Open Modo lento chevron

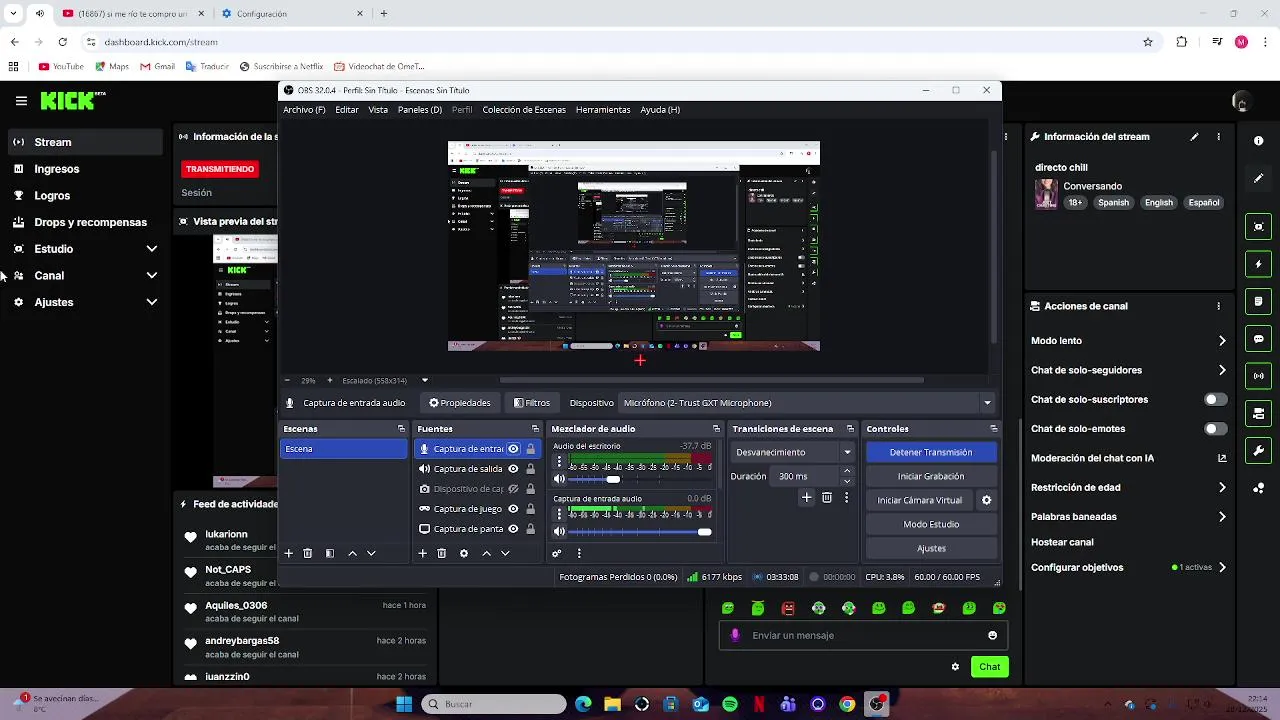click(x=1222, y=341)
